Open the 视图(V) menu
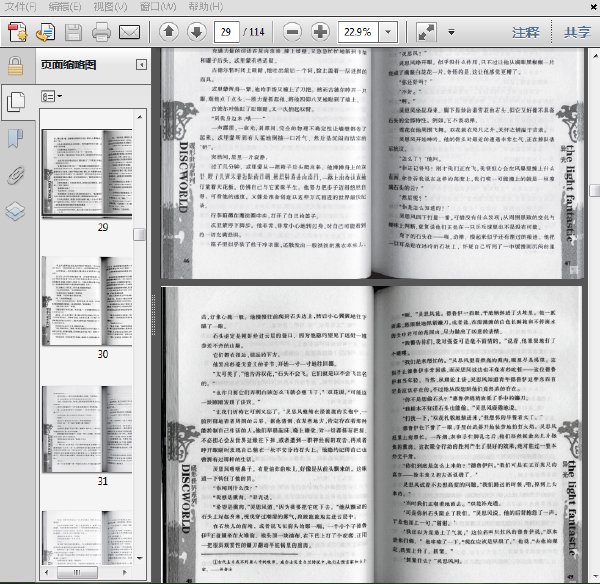Image resolution: width=600 pixels, height=584 pixels. (110, 7)
